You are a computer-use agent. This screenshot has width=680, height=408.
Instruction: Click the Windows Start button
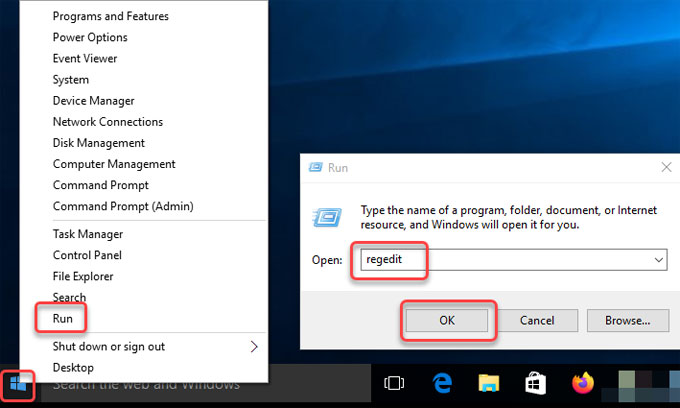click(18, 384)
